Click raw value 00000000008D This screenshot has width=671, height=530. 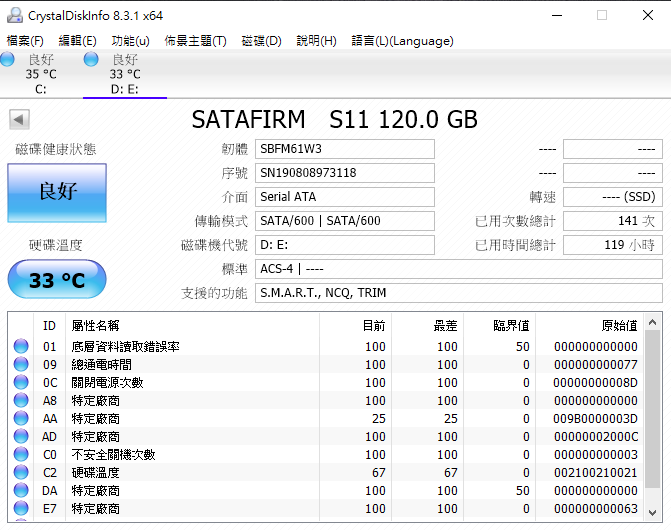point(595,382)
